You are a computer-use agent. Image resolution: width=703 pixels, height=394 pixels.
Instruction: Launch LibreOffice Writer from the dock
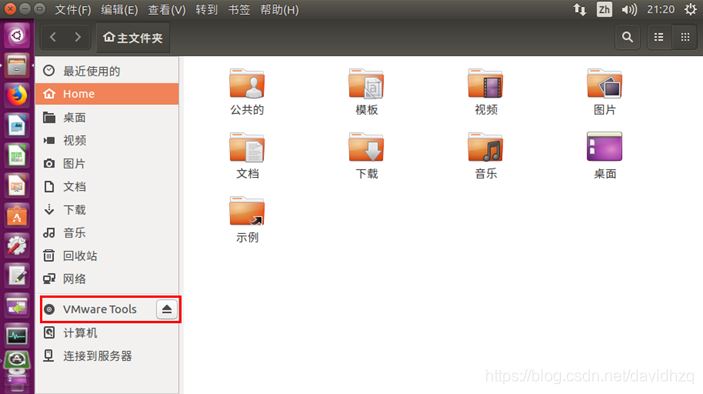[x=17, y=126]
